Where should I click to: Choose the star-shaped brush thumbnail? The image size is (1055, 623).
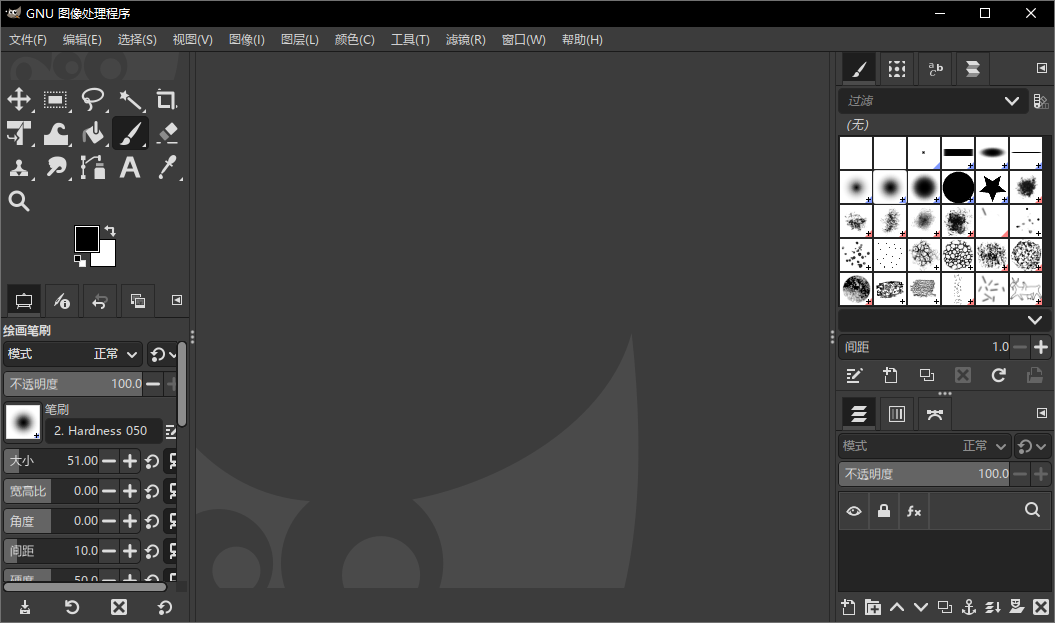pyautogui.click(x=992, y=187)
